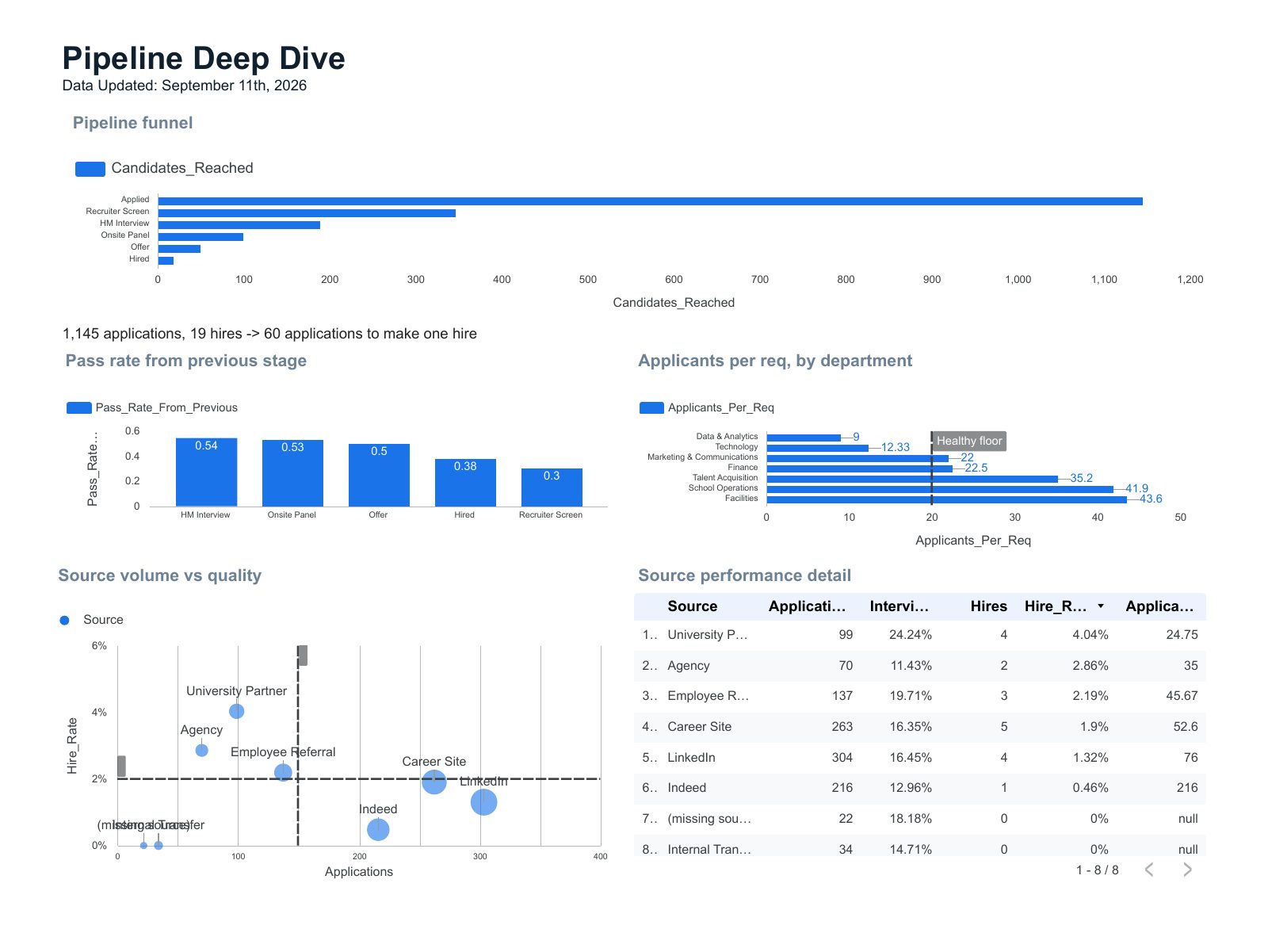Screen dimensions: 1268x952
Task: Click the Pass_Rate_From_Previous legend swatch
Action: [79, 407]
